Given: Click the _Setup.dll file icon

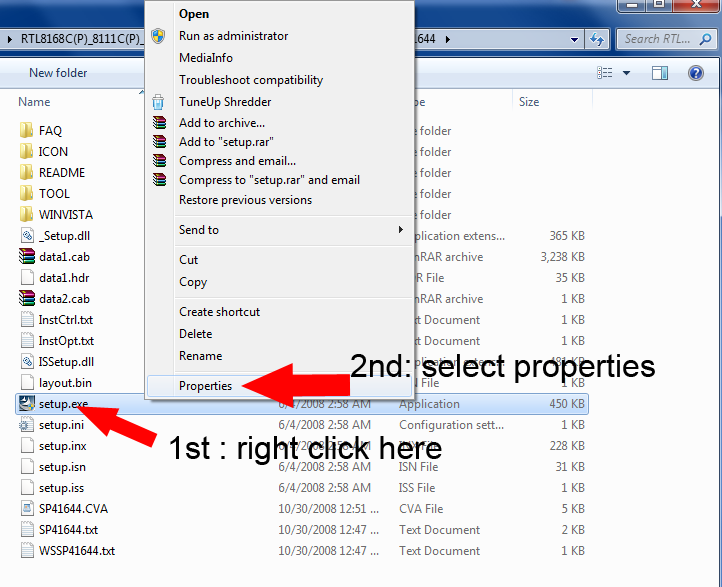Looking at the screenshot, I should [27, 235].
